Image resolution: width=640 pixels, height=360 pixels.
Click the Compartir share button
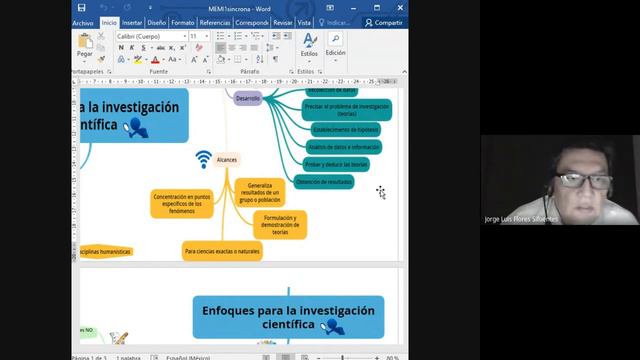(x=384, y=23)
